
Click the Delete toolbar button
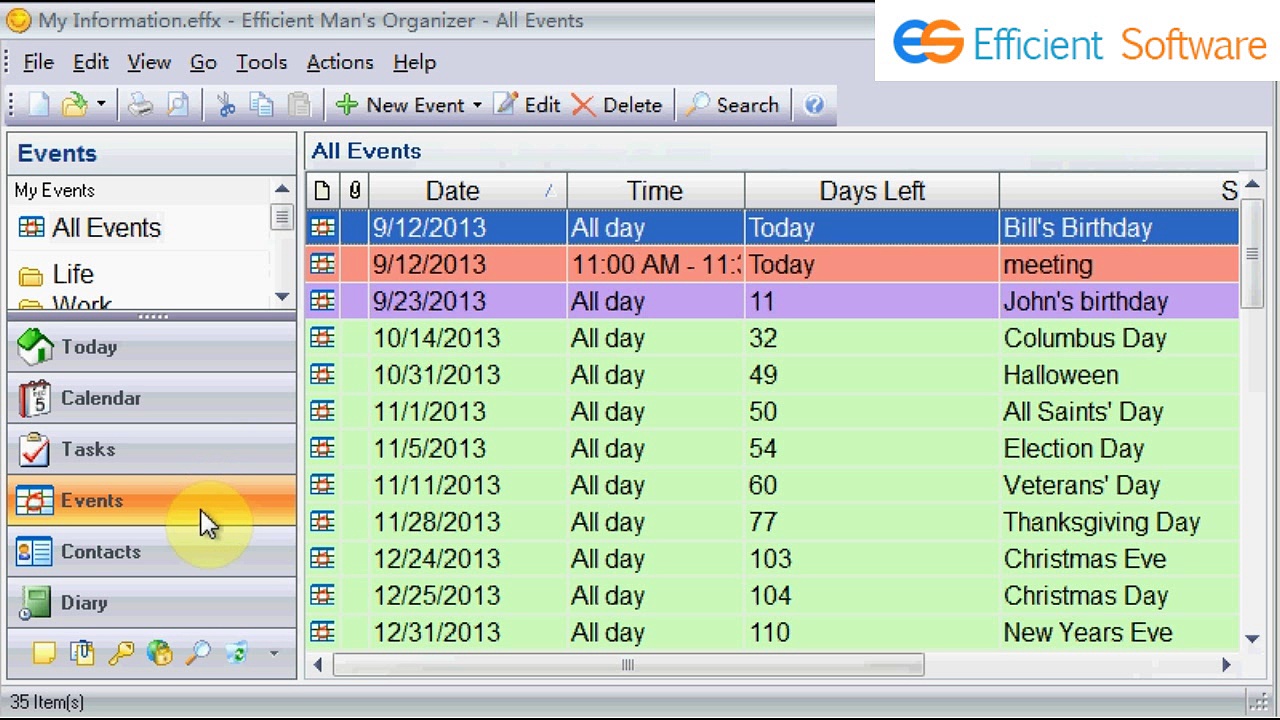tap(617, 105)
